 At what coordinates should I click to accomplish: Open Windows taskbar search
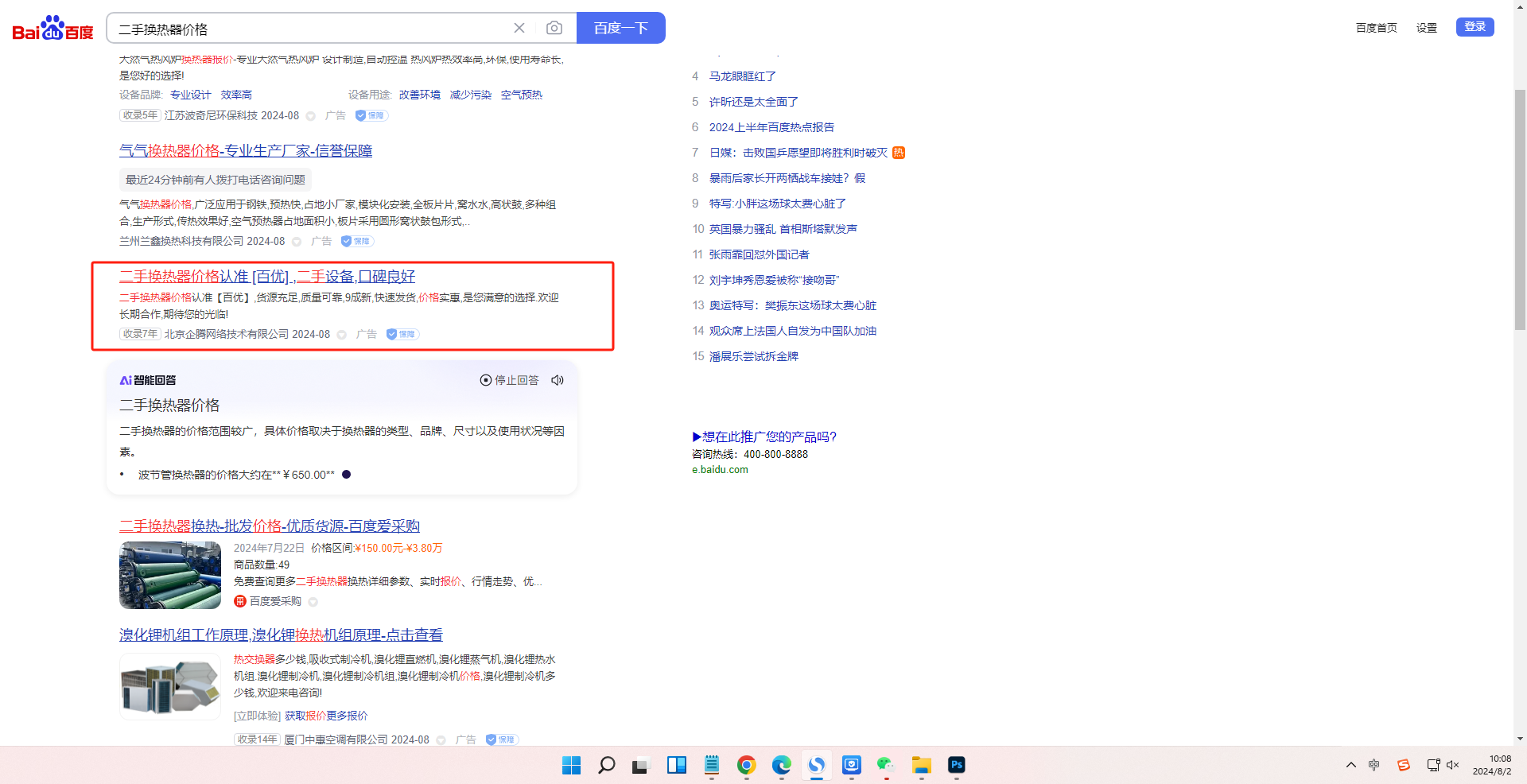click(606, 765)
